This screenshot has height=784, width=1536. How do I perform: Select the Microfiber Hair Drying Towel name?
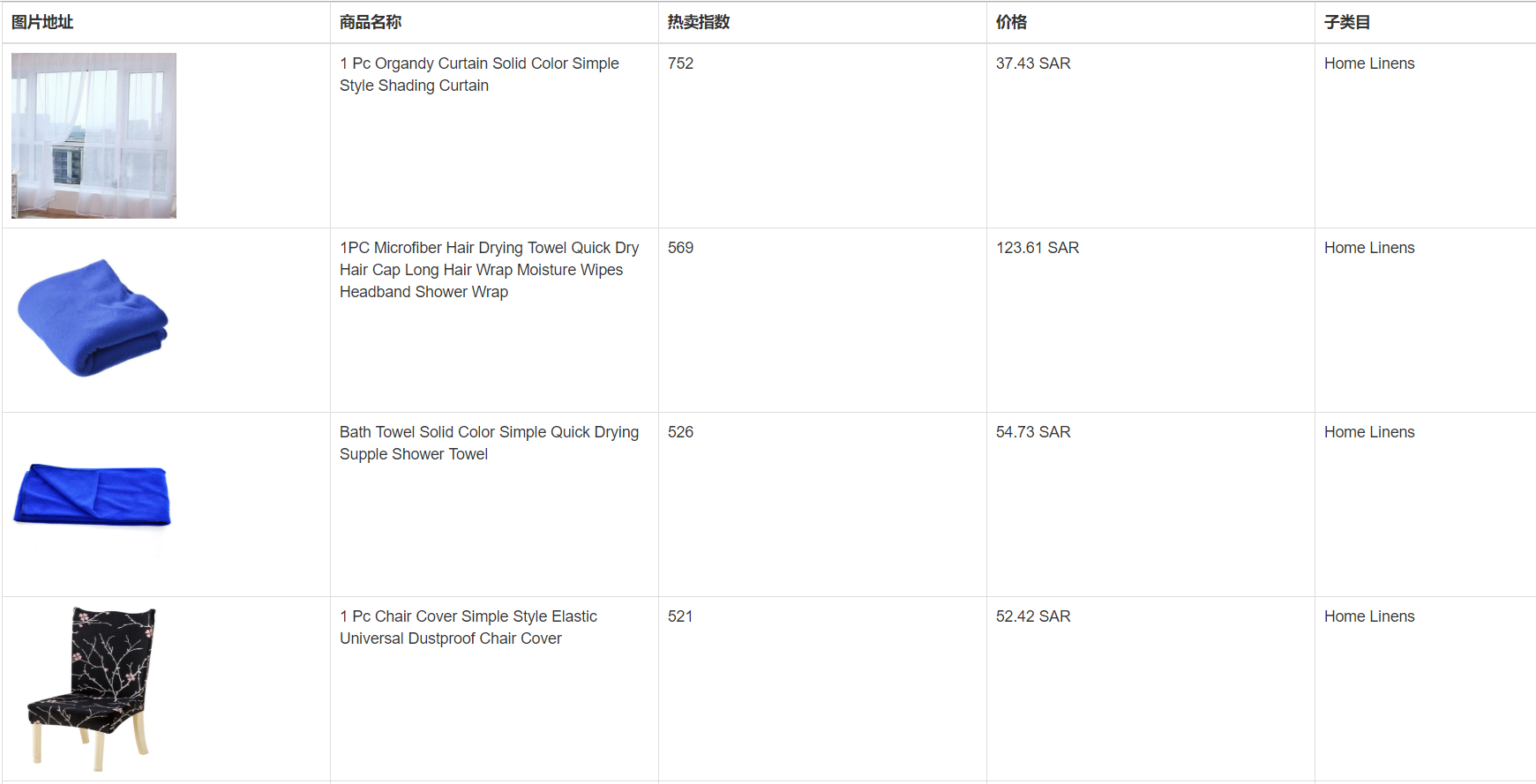tap(489, 270)
